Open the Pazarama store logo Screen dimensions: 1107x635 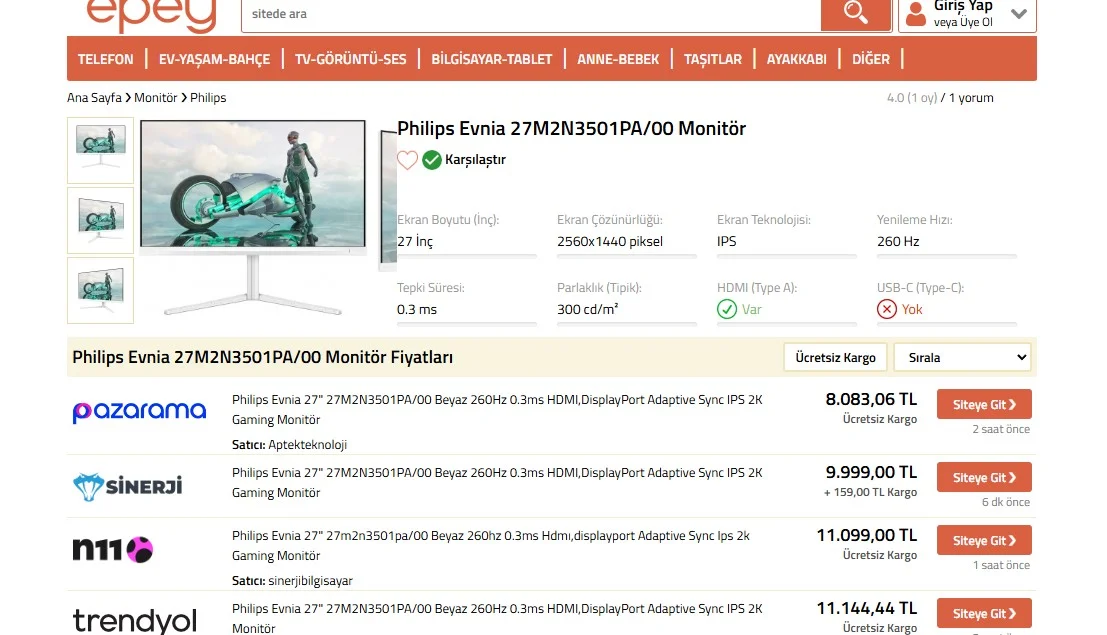[139, 412]
